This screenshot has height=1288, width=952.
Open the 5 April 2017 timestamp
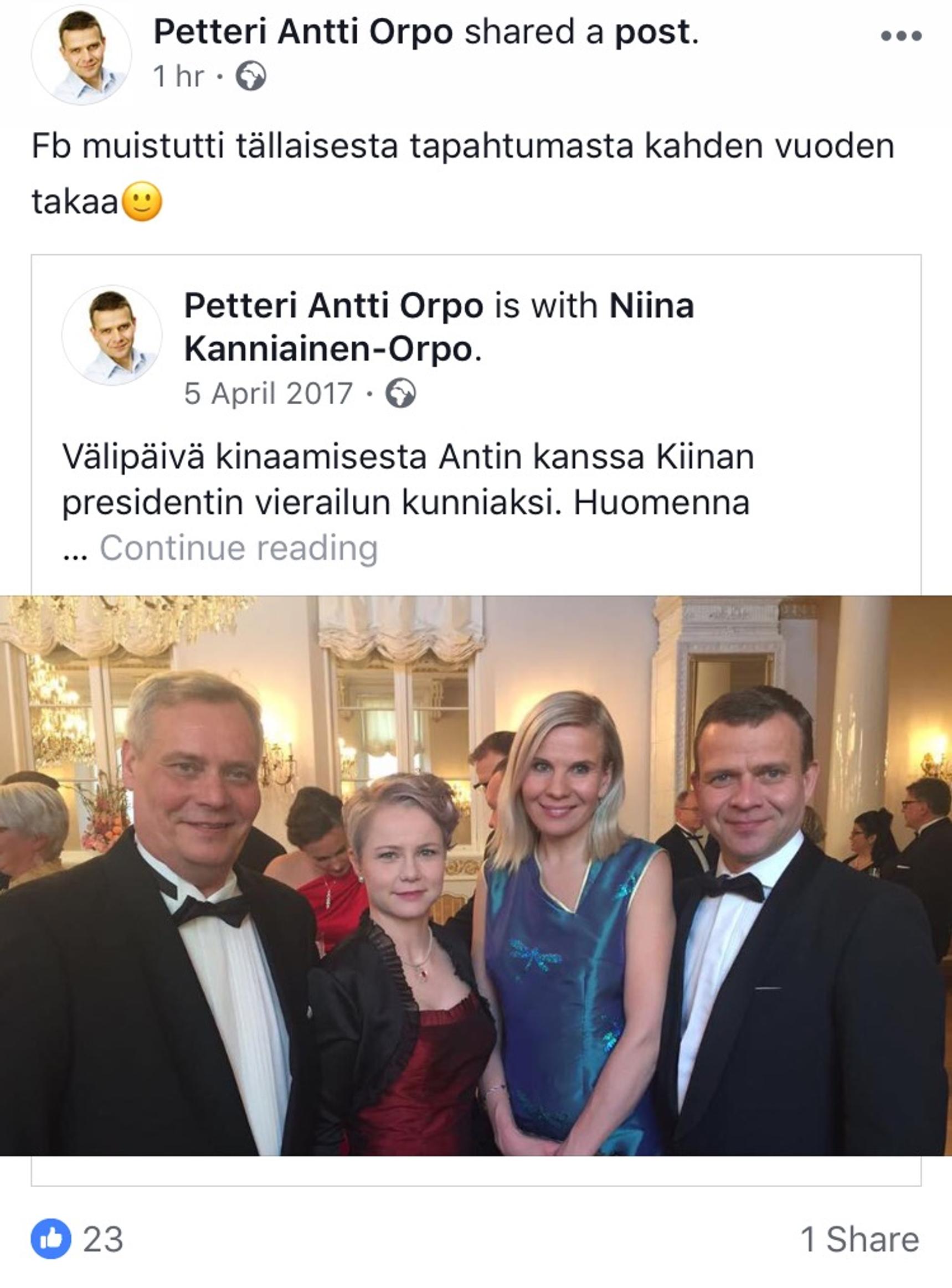click(268, 394)
